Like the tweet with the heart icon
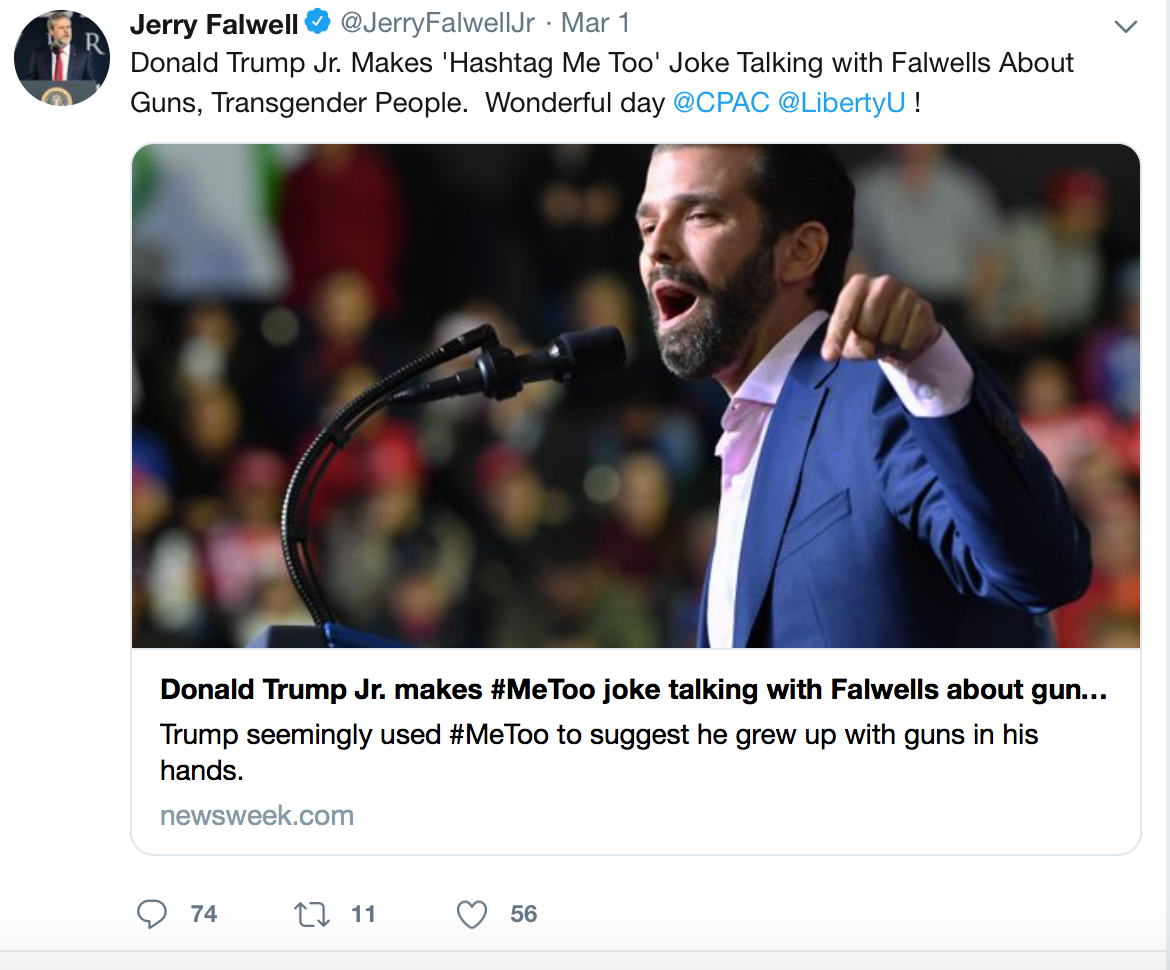The height and width of the screenshot is (970, 1170). [472, 914]
